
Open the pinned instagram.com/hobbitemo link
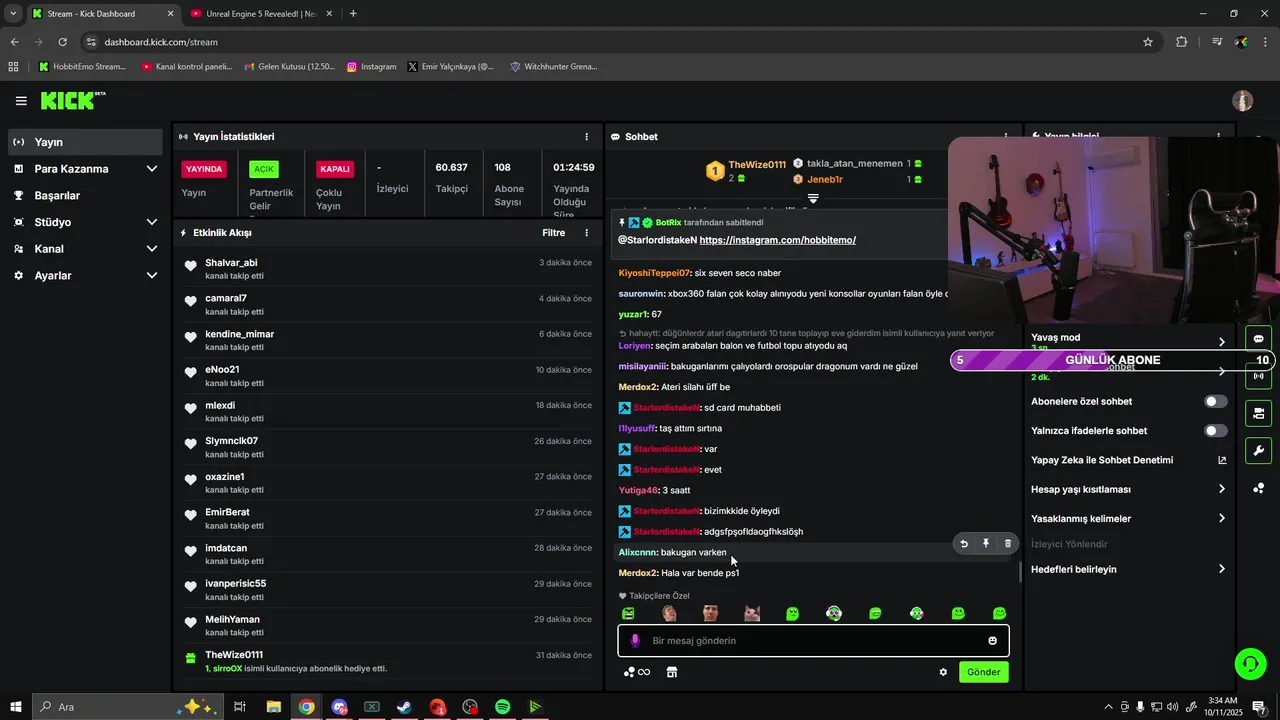click(x=777, y=240)
